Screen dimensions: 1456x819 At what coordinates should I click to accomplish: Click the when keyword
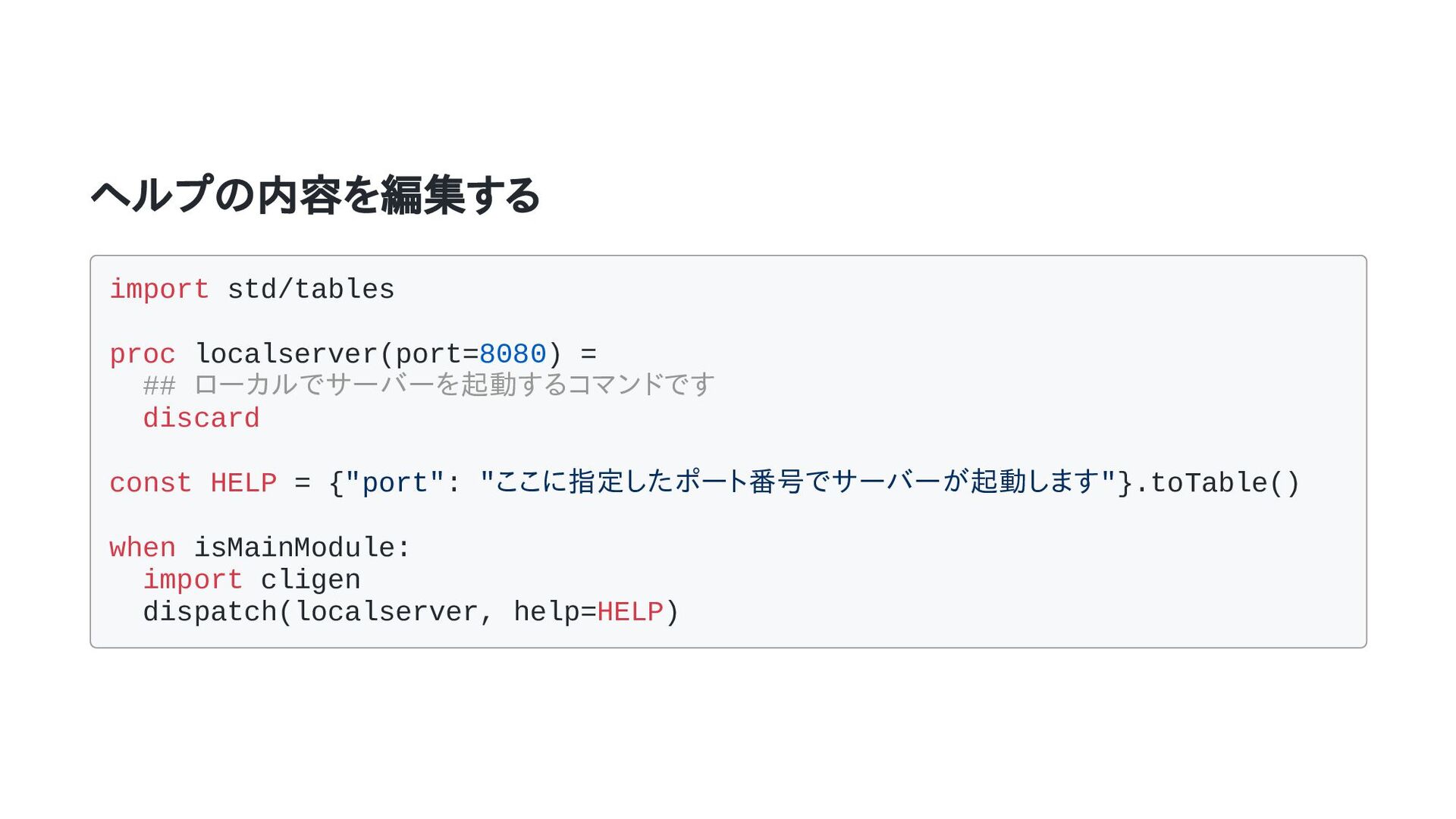pyautogui.click(x=143, y=548)
